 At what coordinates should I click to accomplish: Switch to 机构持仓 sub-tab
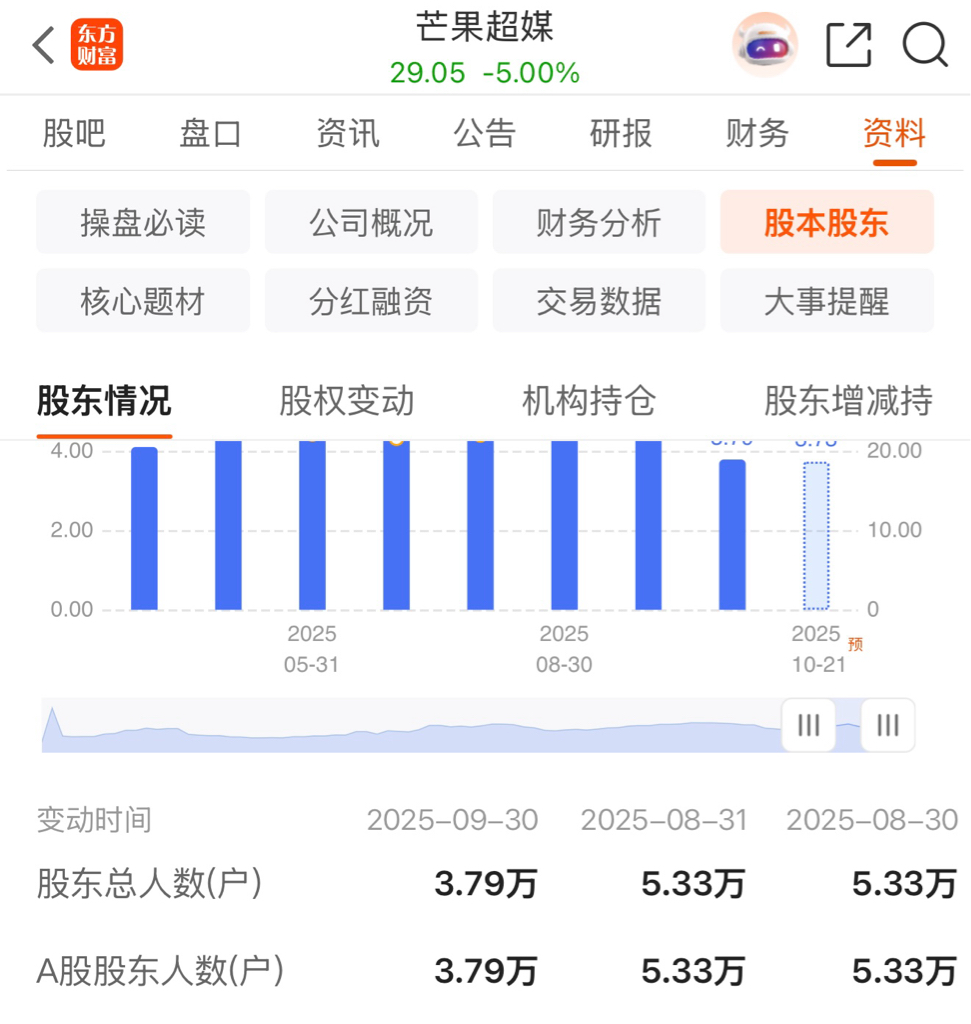[589, 400]
